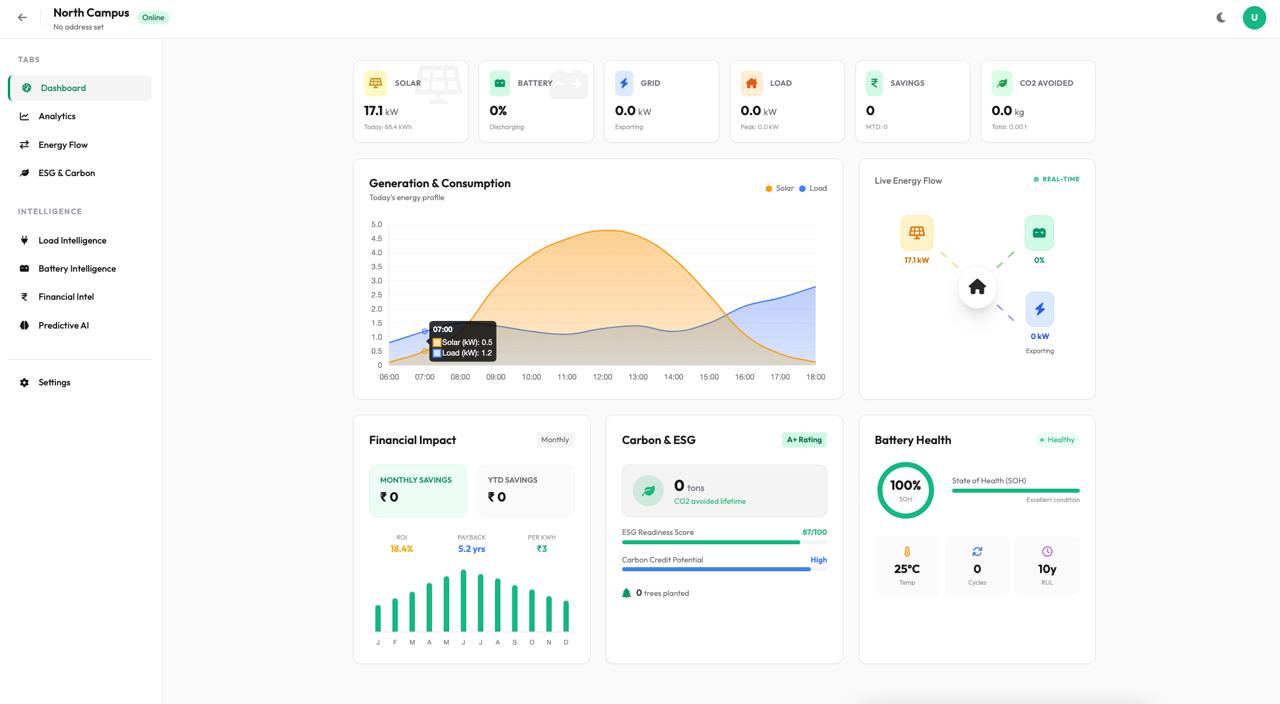Go to ESG & Carbon section
The height and width of the screenshot is (704, 1280).
[x=66, y=173]
